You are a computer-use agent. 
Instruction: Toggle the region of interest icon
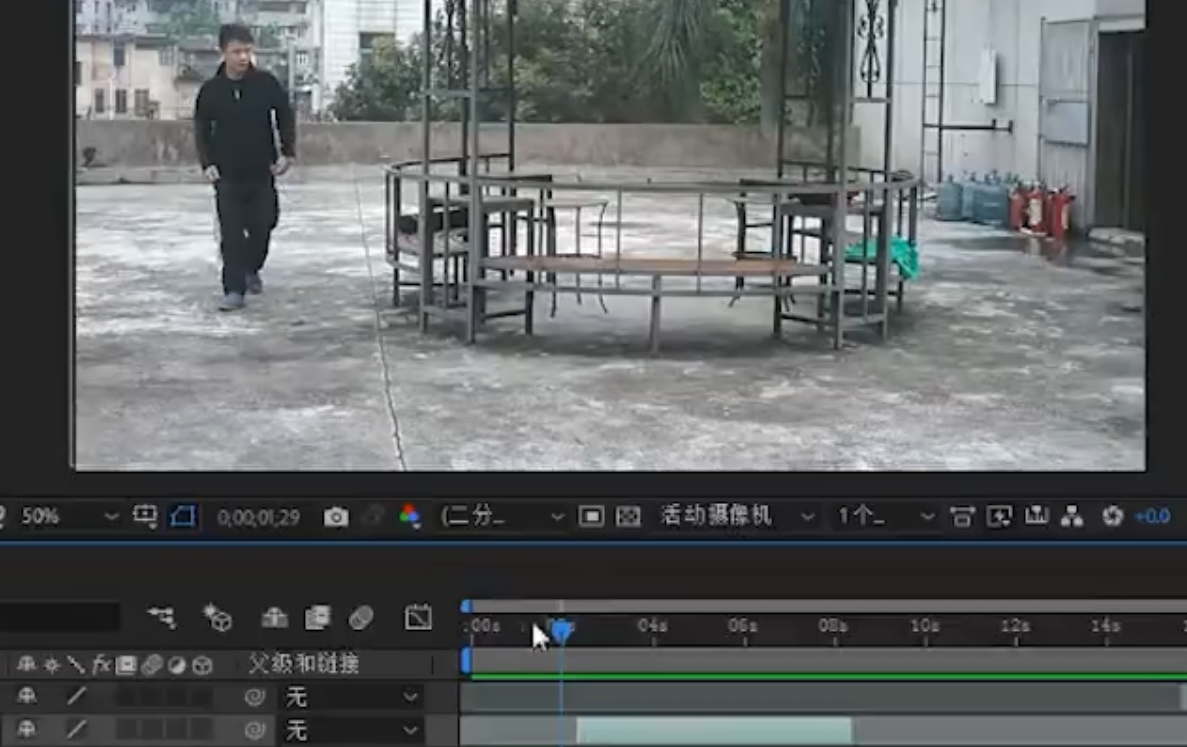tap(591, 517)
